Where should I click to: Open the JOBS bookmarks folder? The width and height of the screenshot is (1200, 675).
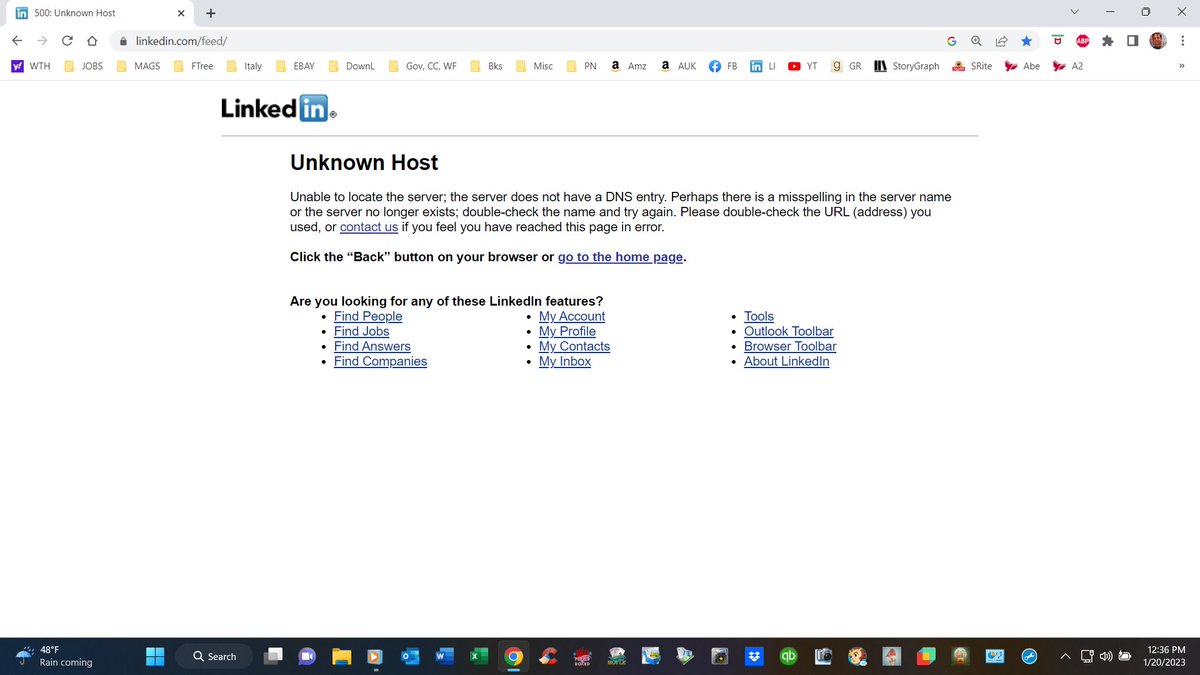tap(83, 66)
